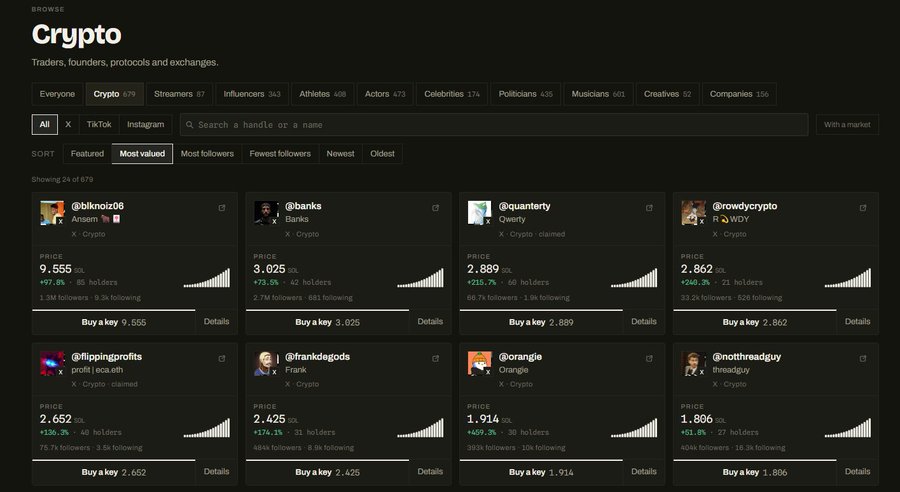The width and height of the screenshot is (900, 492).
Task: Sort by Most valued
Action: 142,154
